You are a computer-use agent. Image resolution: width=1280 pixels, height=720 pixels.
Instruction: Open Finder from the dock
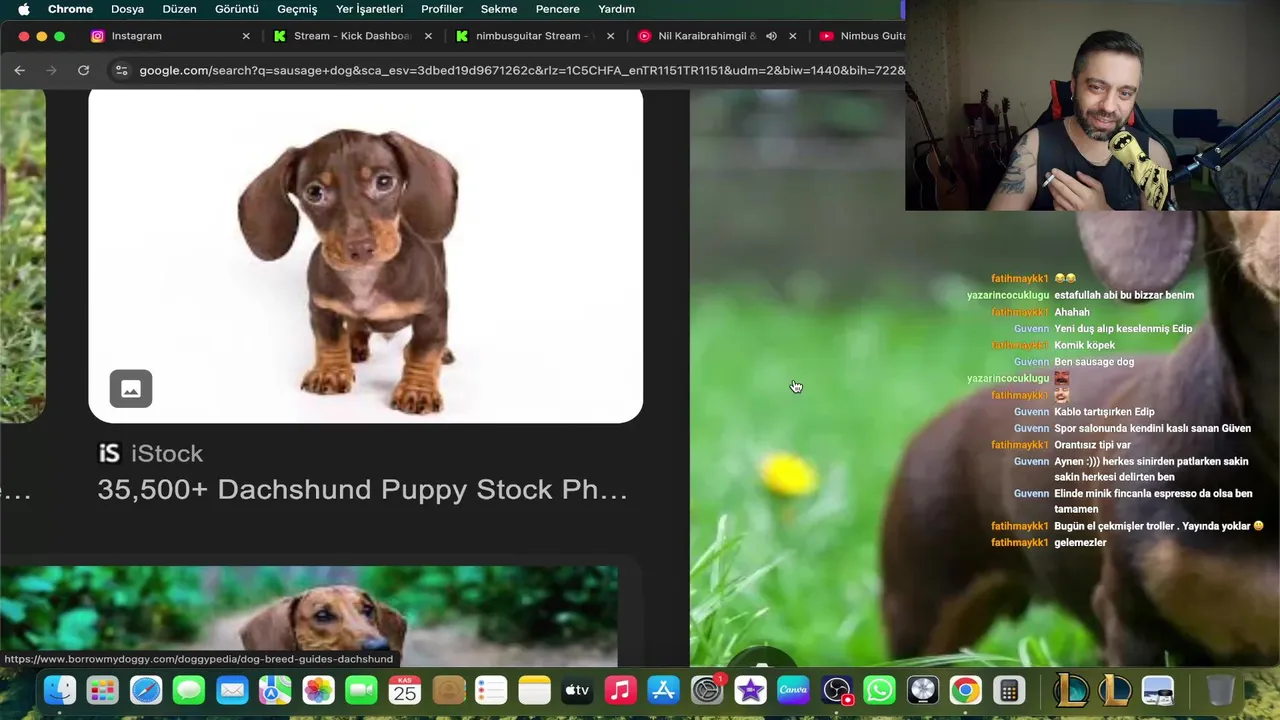[60, 690]
